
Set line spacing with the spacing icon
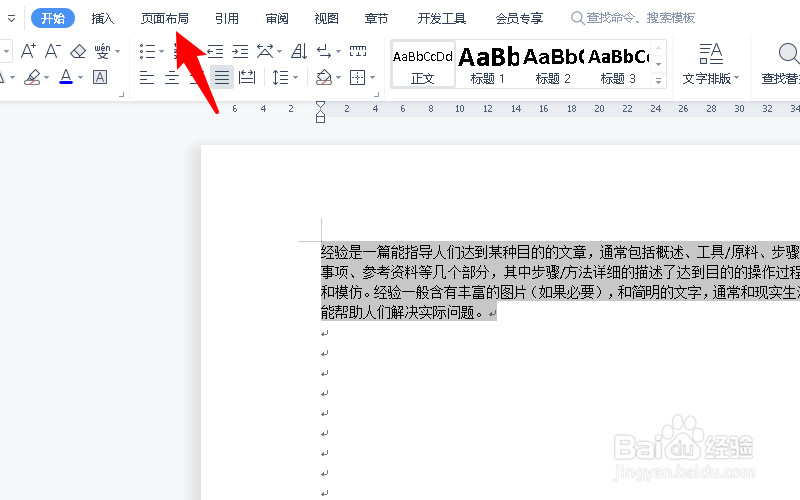(x=280, y=78)
